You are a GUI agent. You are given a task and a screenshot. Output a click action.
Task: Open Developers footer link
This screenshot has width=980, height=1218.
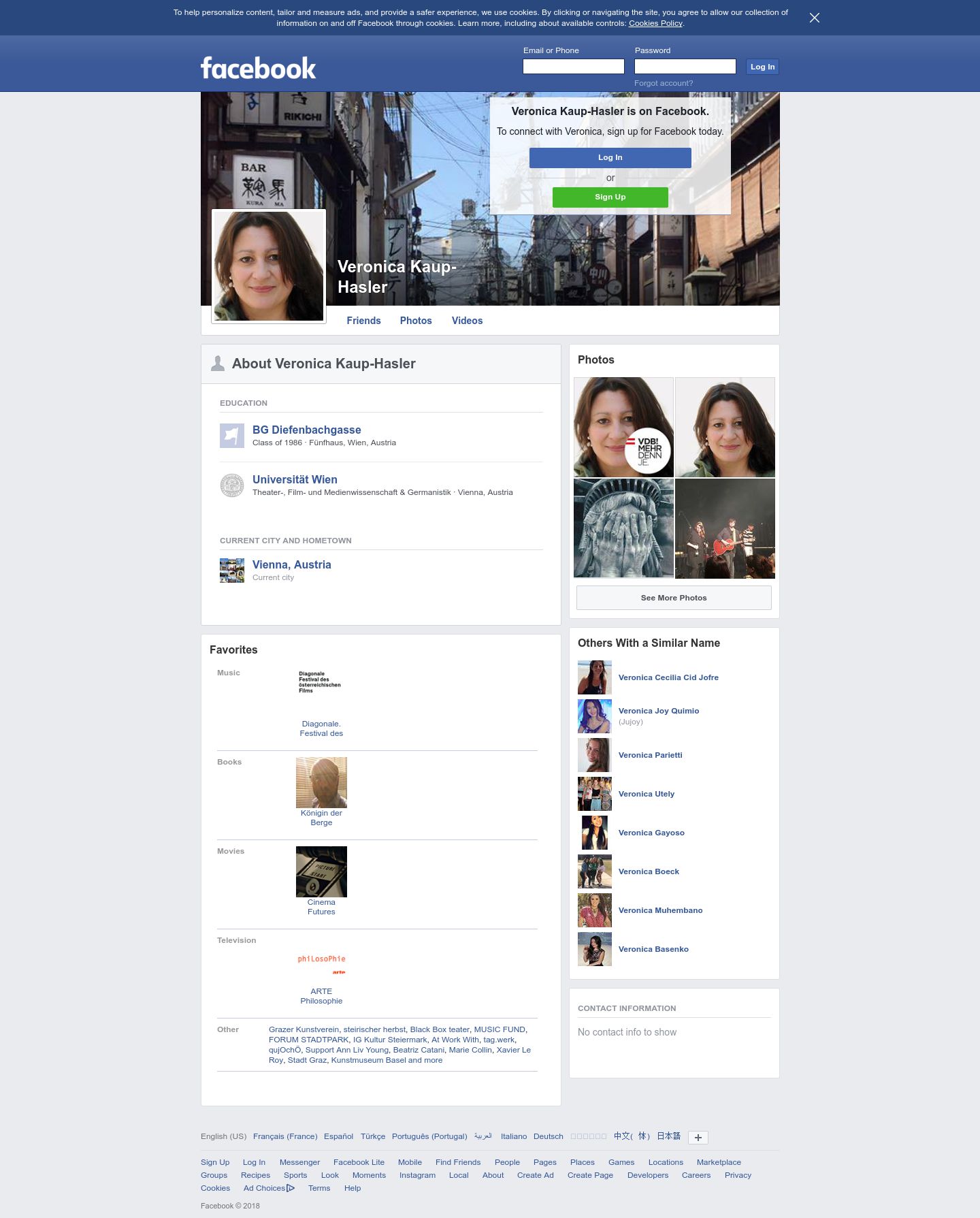point(648,1175)
